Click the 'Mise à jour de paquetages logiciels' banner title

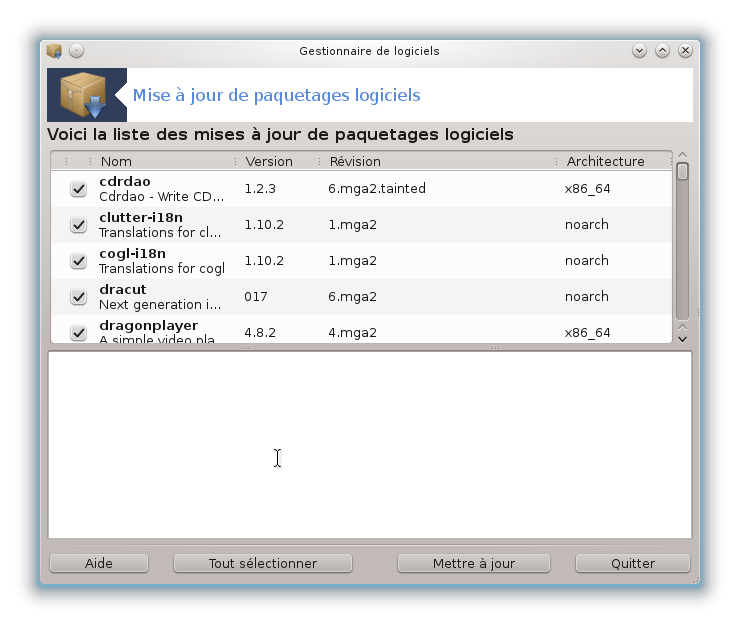click(x=277, y=95)
